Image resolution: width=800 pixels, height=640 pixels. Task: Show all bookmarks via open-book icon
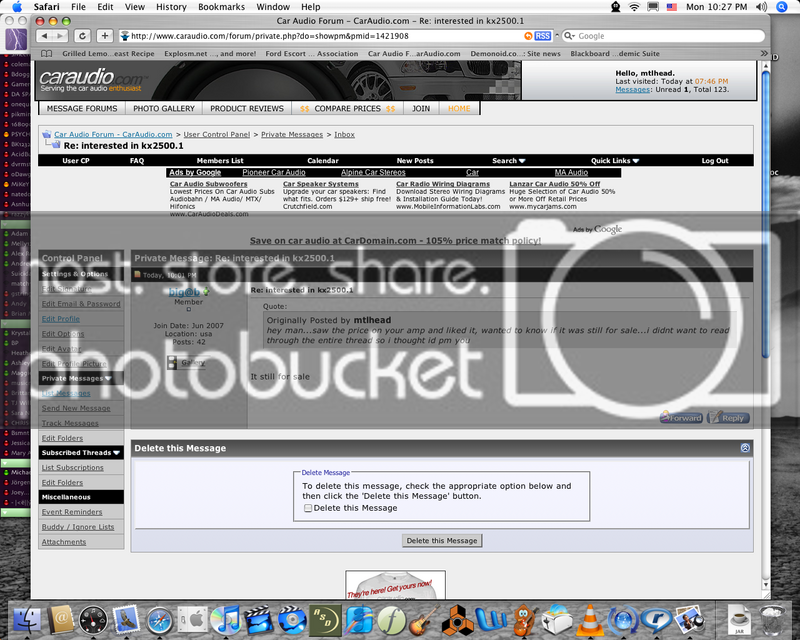(x=46, y=54)
